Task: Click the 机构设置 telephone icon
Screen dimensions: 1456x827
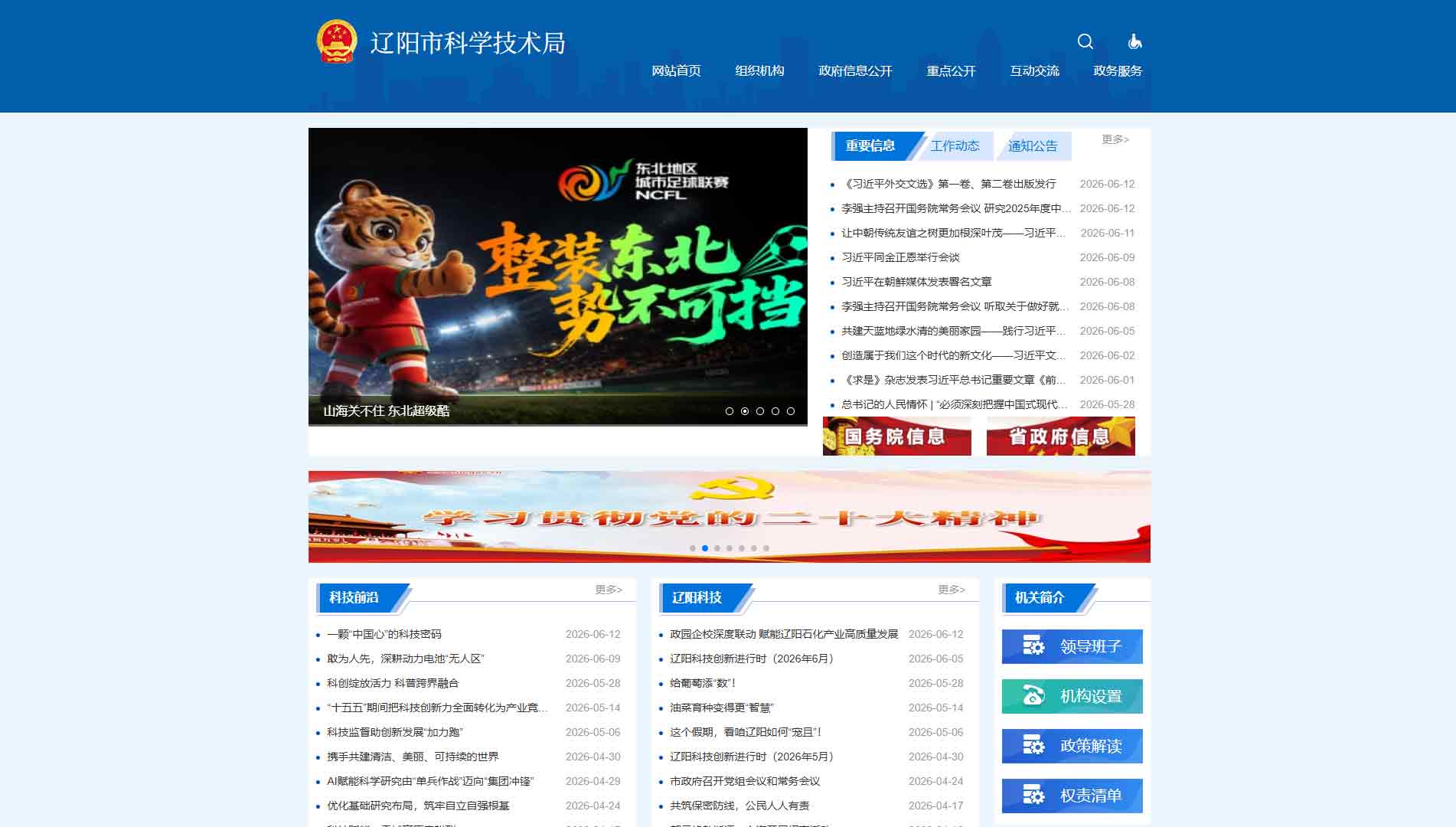Action: point(1033,696)
